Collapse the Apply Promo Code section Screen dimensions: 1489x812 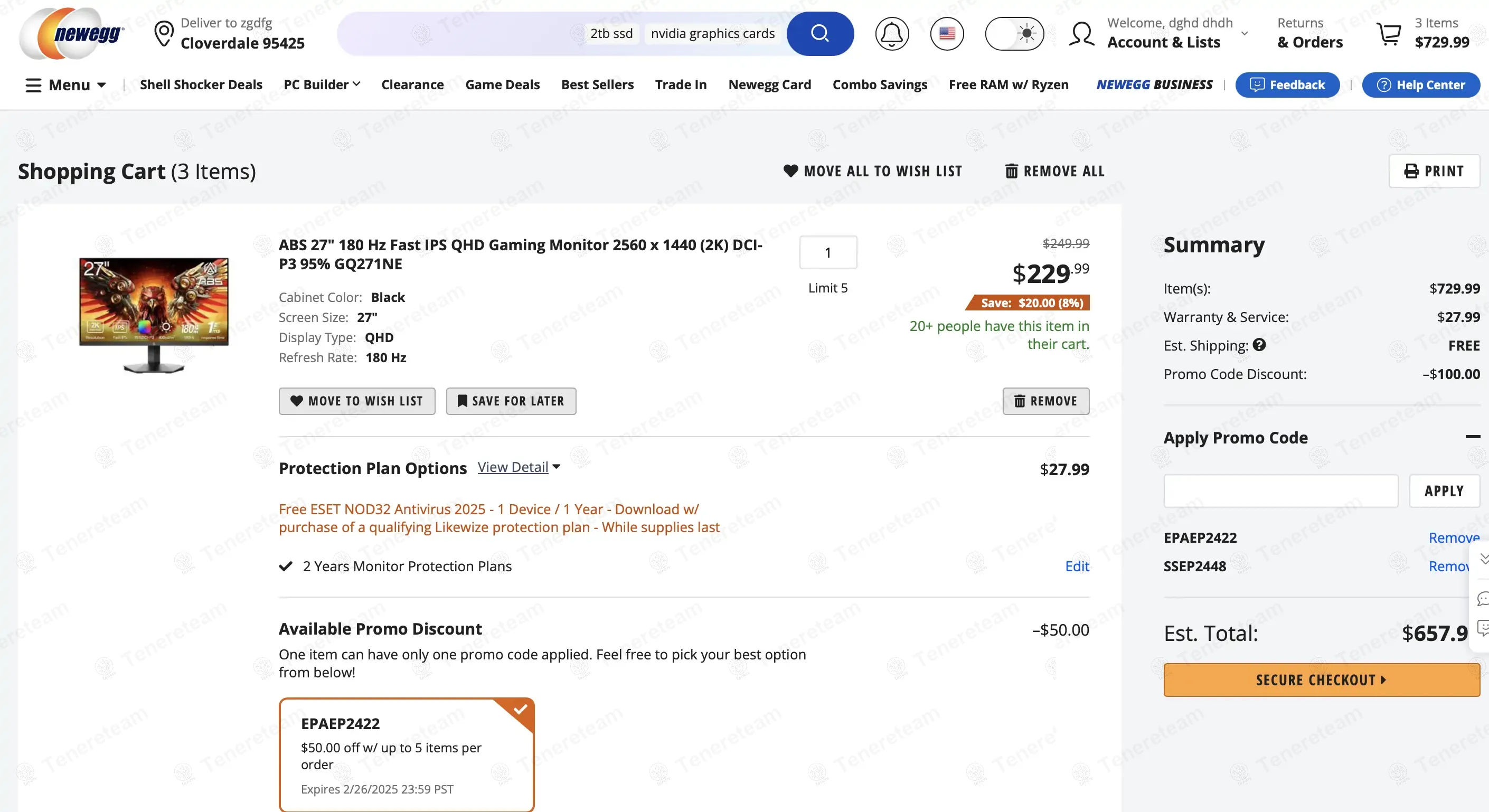(1472, 437)
